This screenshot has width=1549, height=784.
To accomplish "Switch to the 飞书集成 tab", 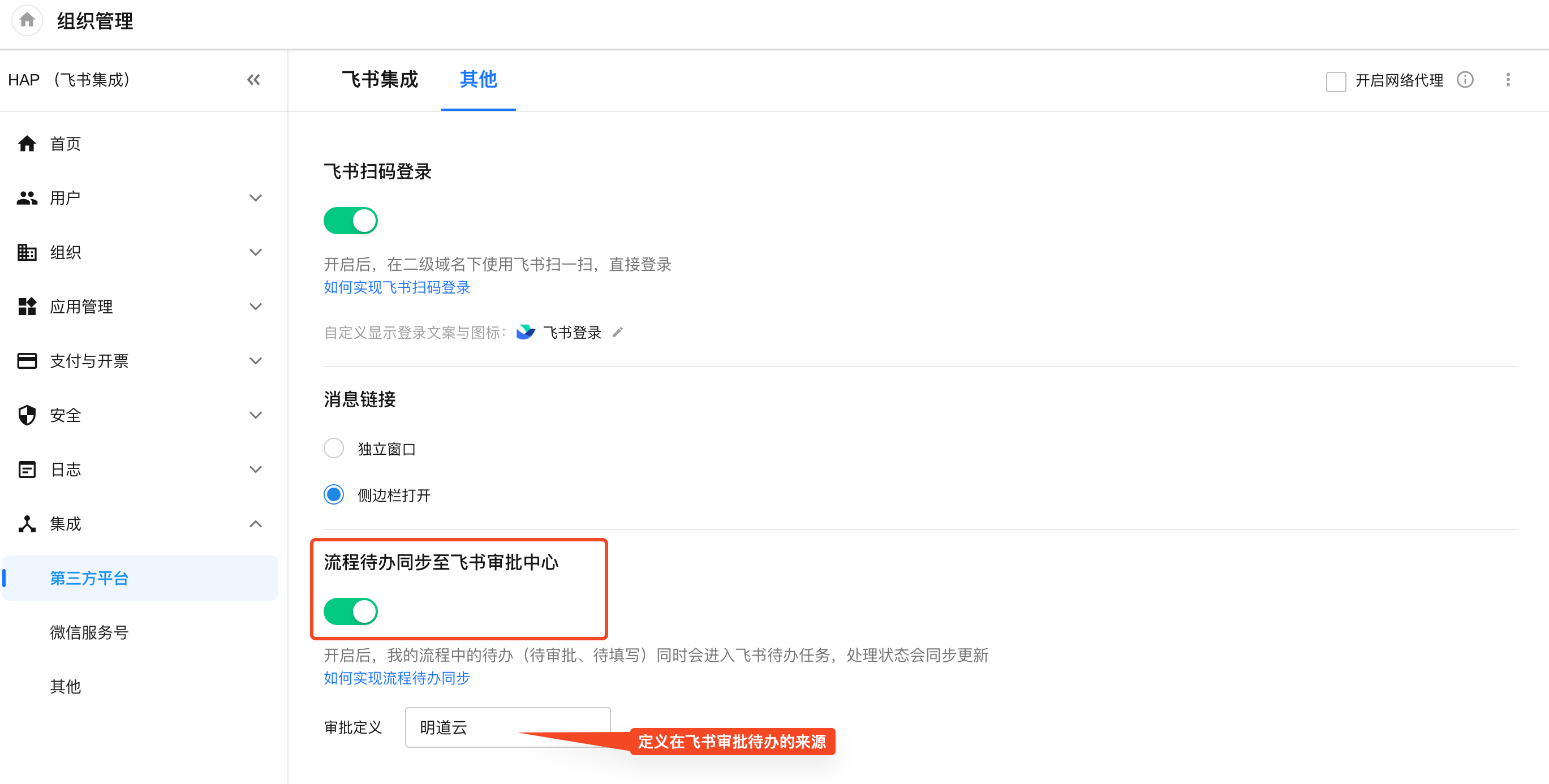I will click(x=380, y=79).
